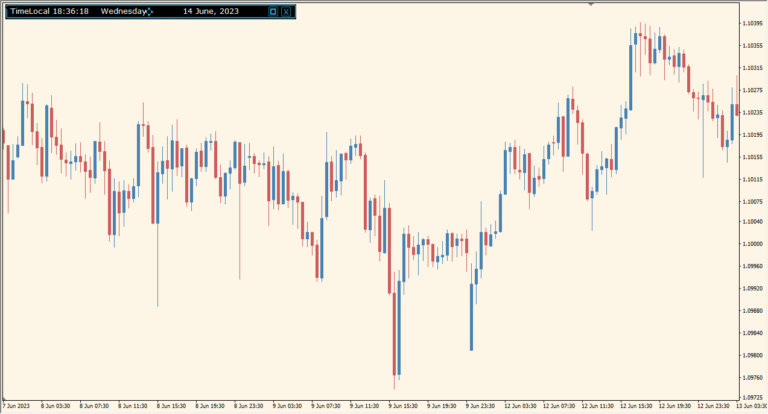
Task: Click the '9 Jun 23:30' time axis label
Action: pyautogui.click(x=480, y=406)
